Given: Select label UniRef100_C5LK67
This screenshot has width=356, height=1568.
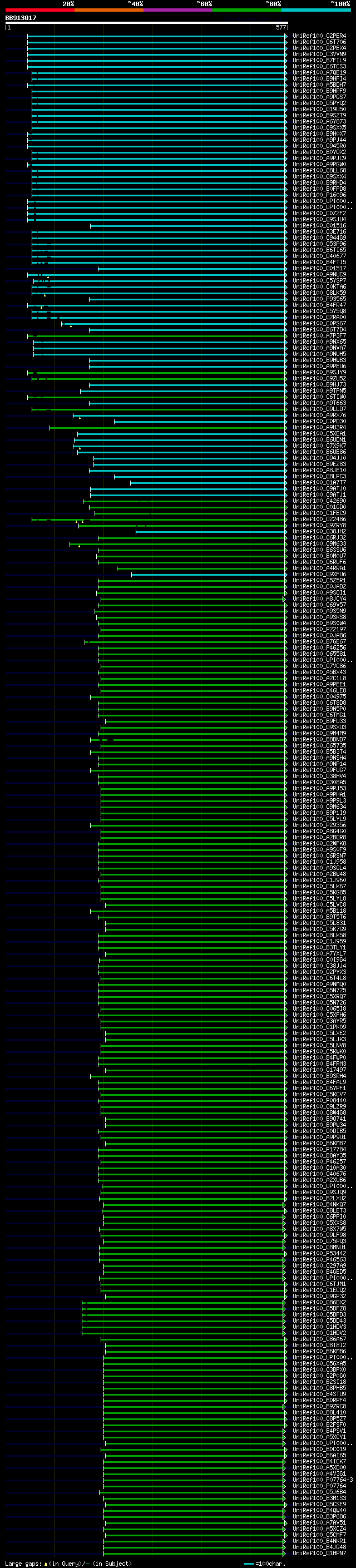Looking at the screenshot, I should pyautogui.click(x=319, y=886).
